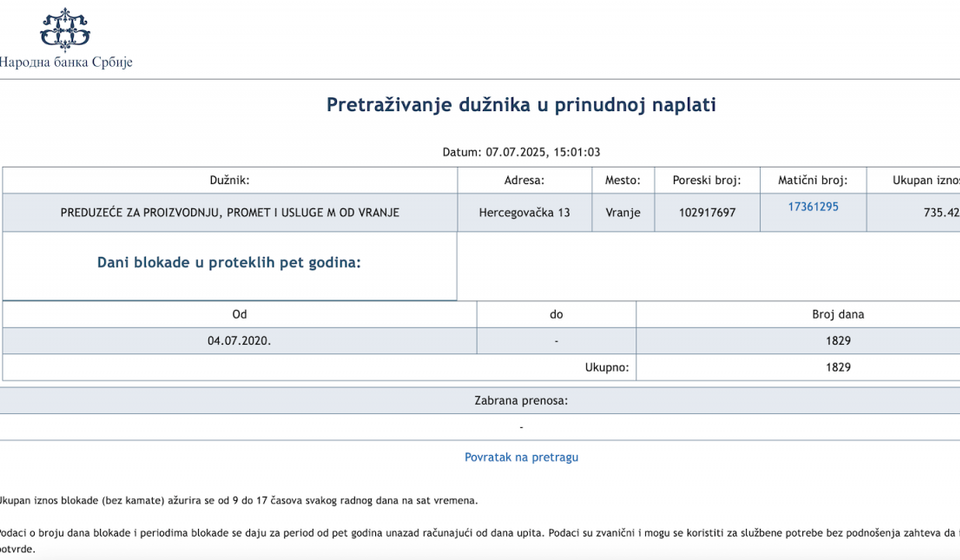Screen dimensions: 960x560
Task: Click the Matični broj: column header
Action: 812,181
